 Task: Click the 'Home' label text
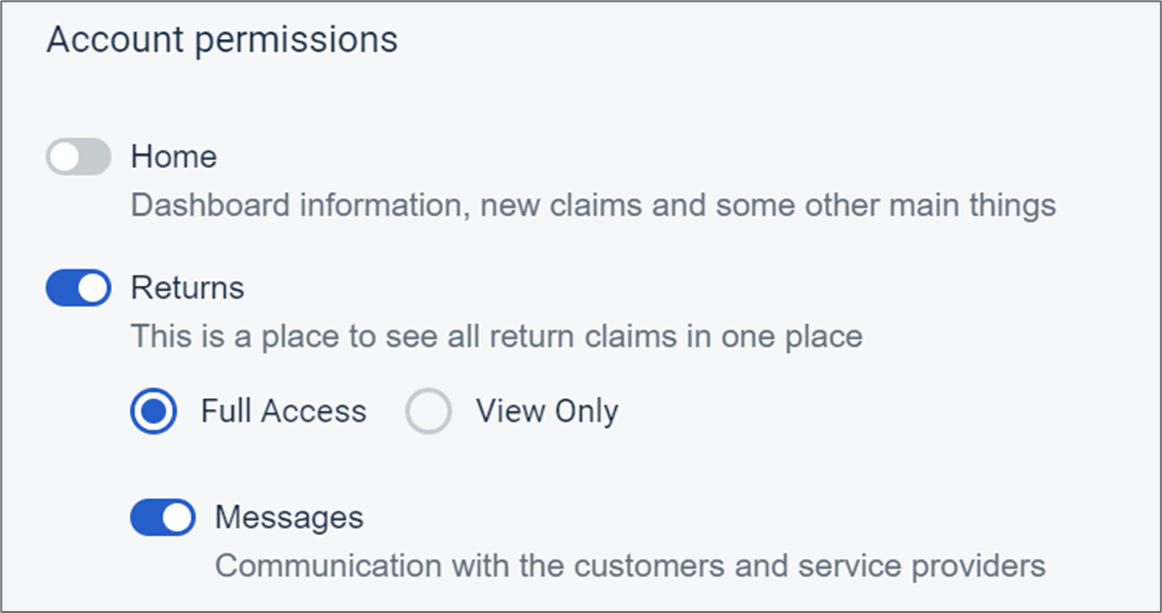click(x=174, y=157)
